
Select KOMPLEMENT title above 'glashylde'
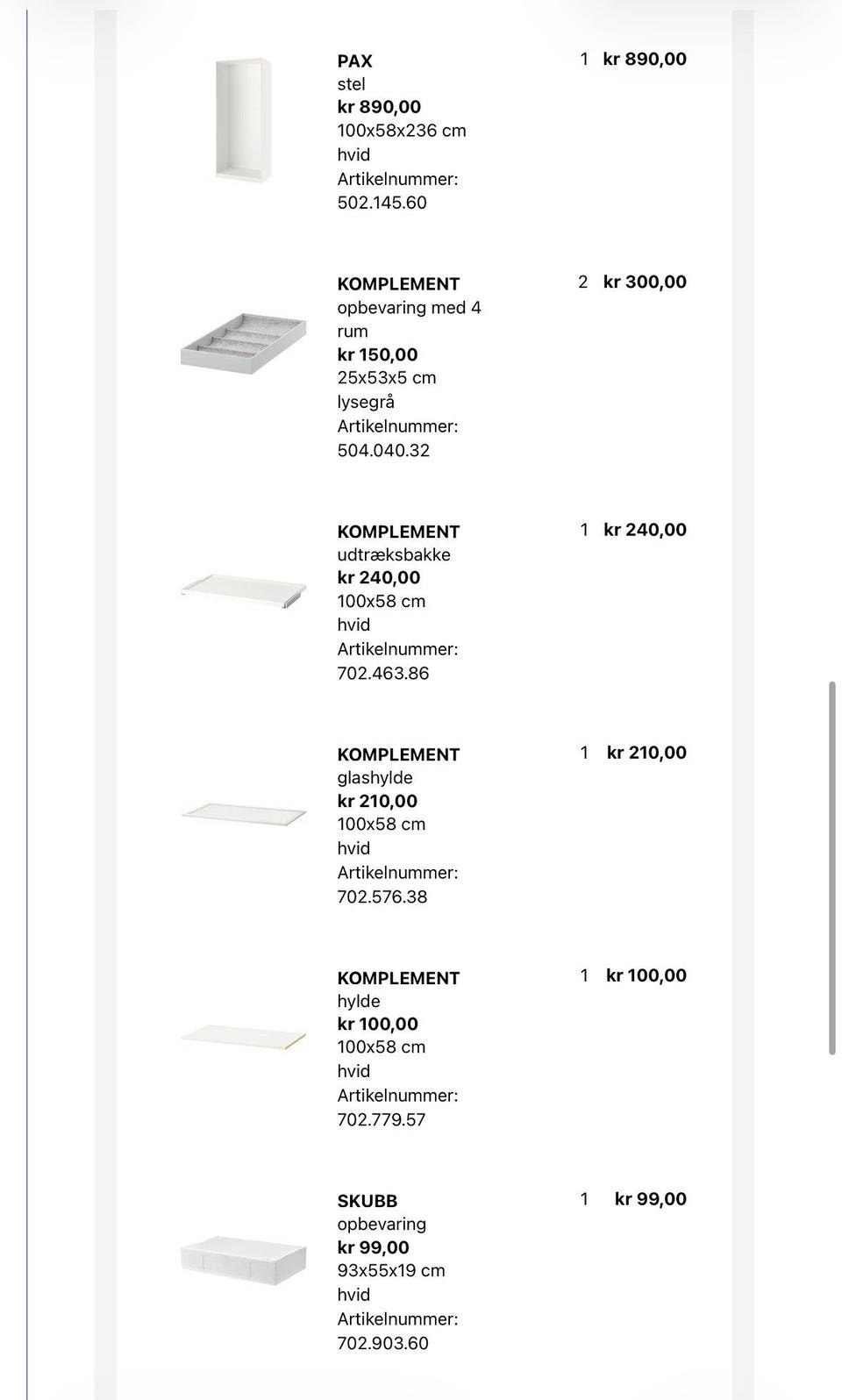click(398, 754)
